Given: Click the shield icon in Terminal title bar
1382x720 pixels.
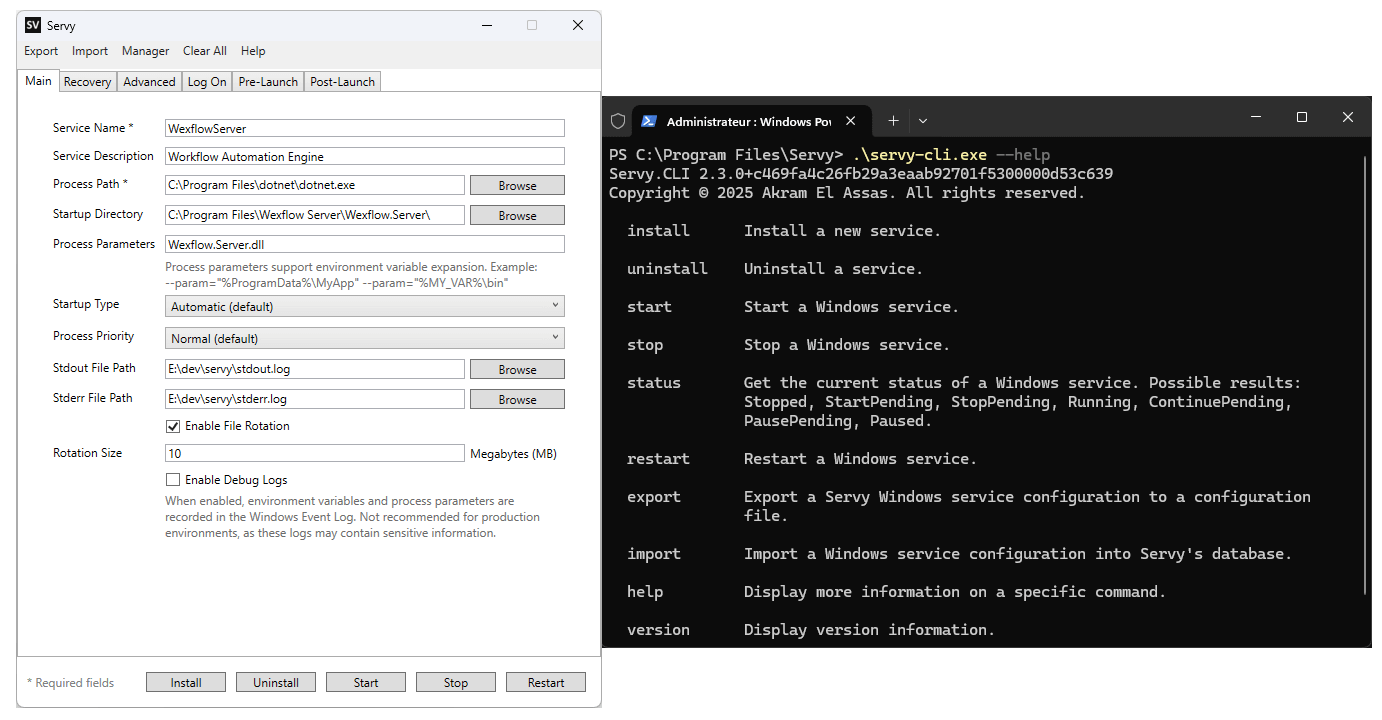Looking at the screenshot, I should click(x=617, y=119).
